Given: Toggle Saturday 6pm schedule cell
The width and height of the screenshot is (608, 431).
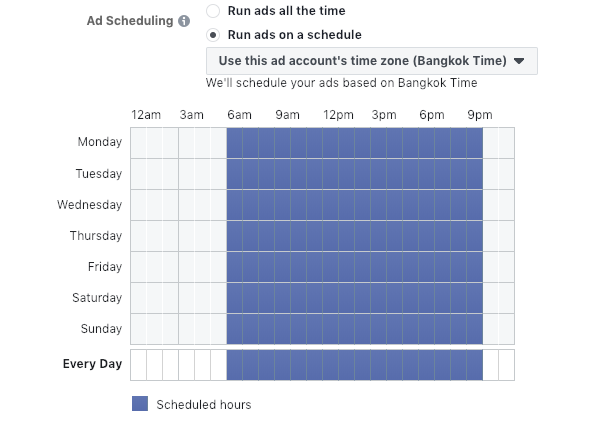Looking at the screenshot, I should (427, 298).
